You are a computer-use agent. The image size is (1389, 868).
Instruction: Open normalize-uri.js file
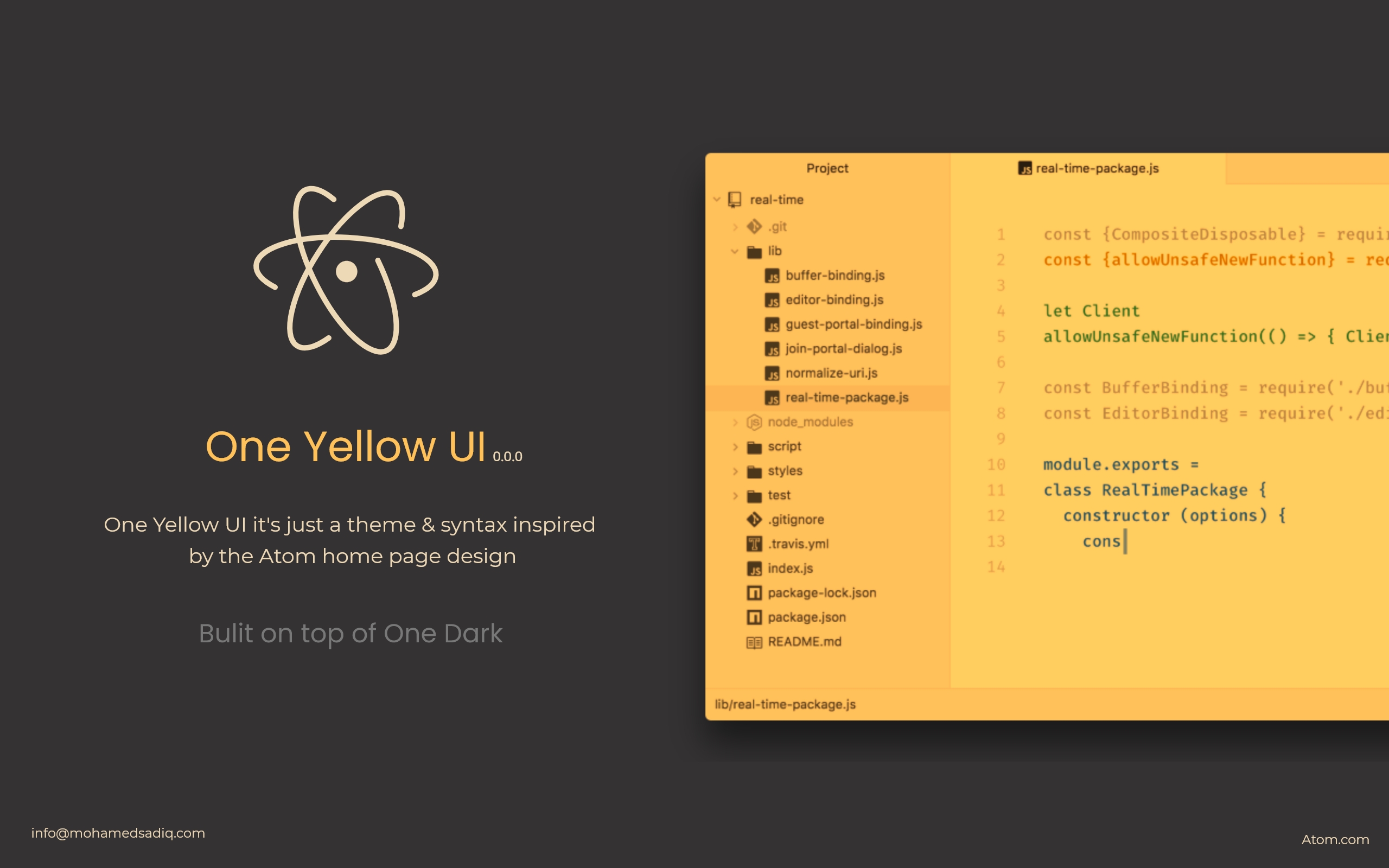[x=832, y=373]
